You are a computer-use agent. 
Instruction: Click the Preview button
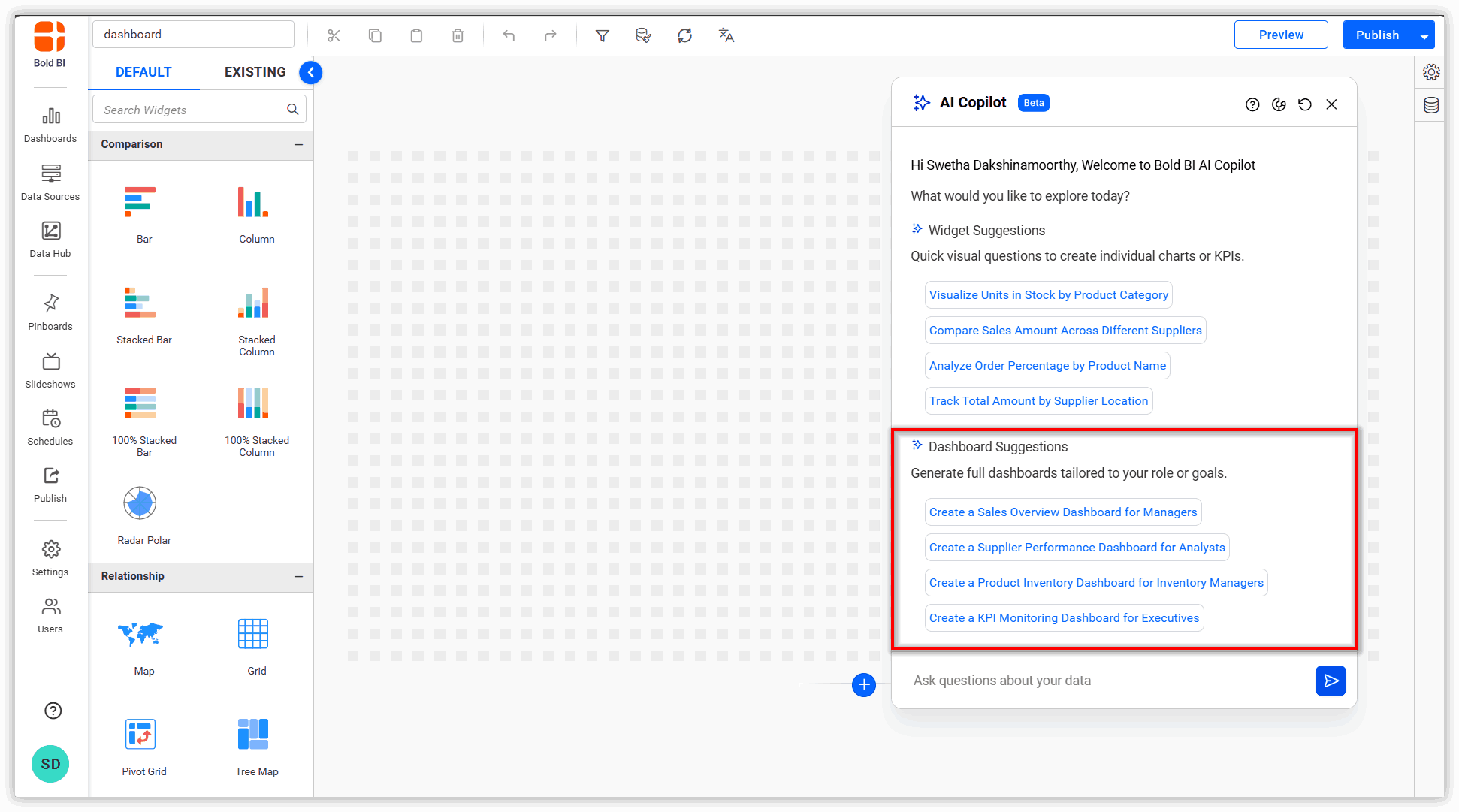coord(1280,35)
